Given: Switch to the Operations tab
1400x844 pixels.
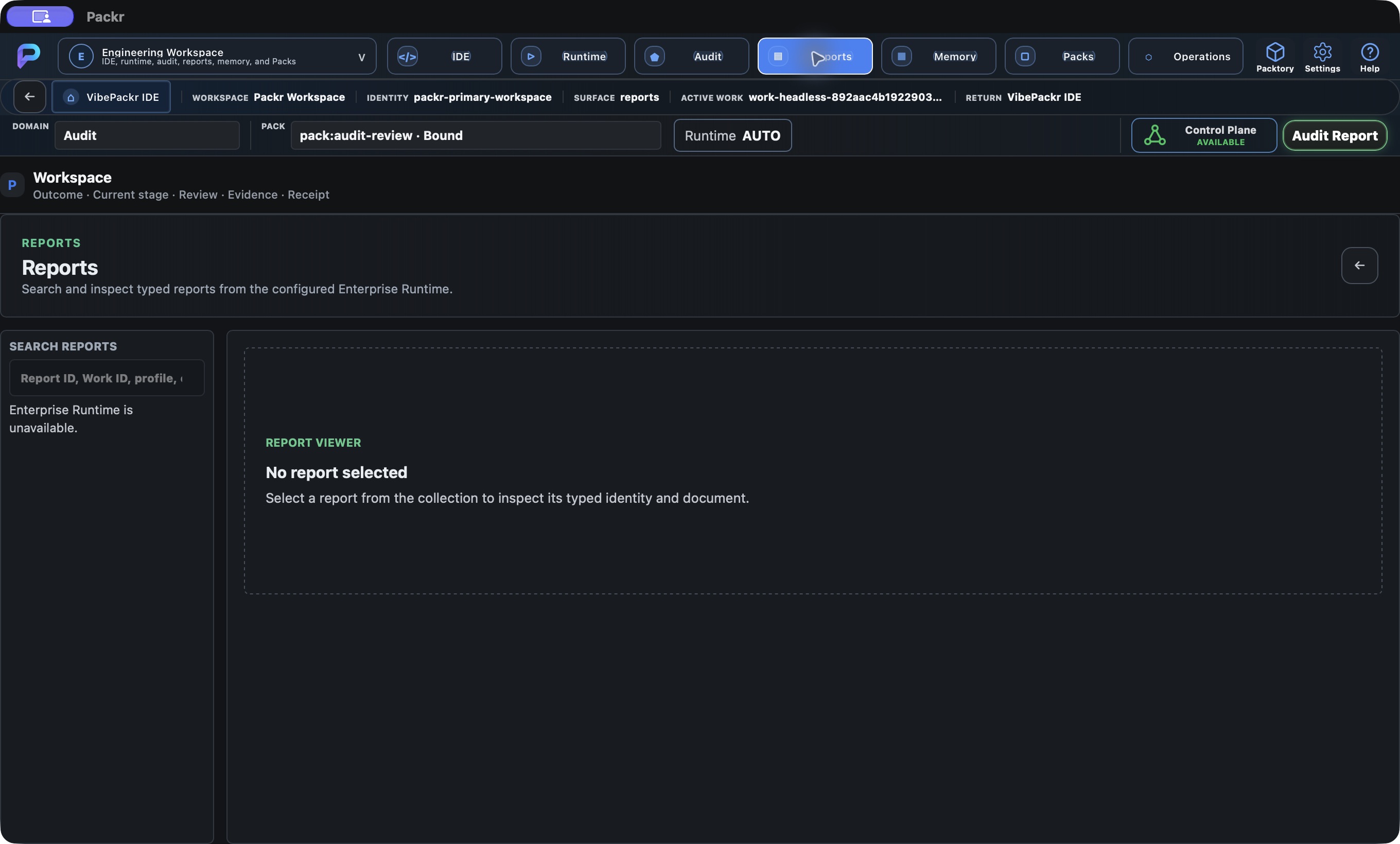Looking at the screenshot, I should 1186,56.
